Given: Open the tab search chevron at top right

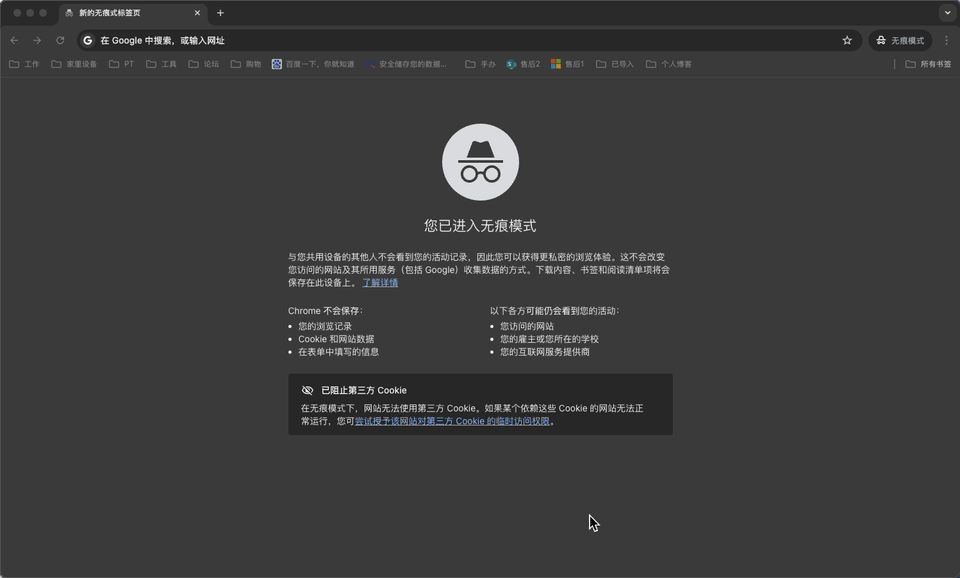Looking at the screenshot, I should coord(946,13).
